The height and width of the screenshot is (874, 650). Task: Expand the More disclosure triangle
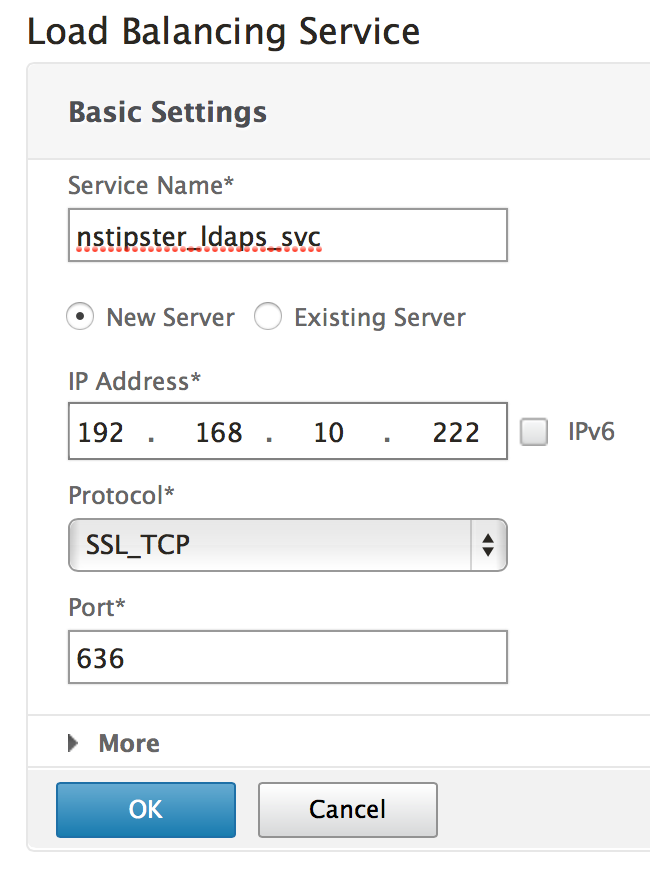pos(74,743)
